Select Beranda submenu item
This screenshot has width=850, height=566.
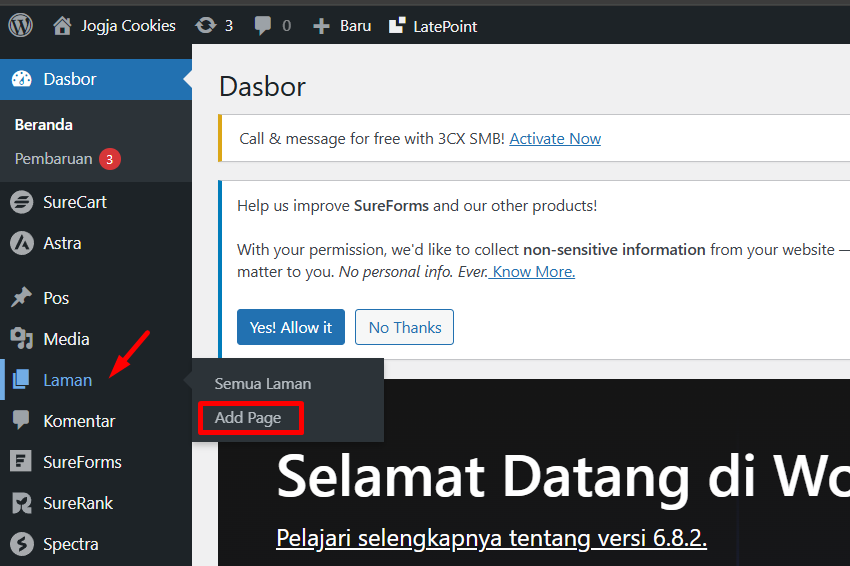[43, 125]
